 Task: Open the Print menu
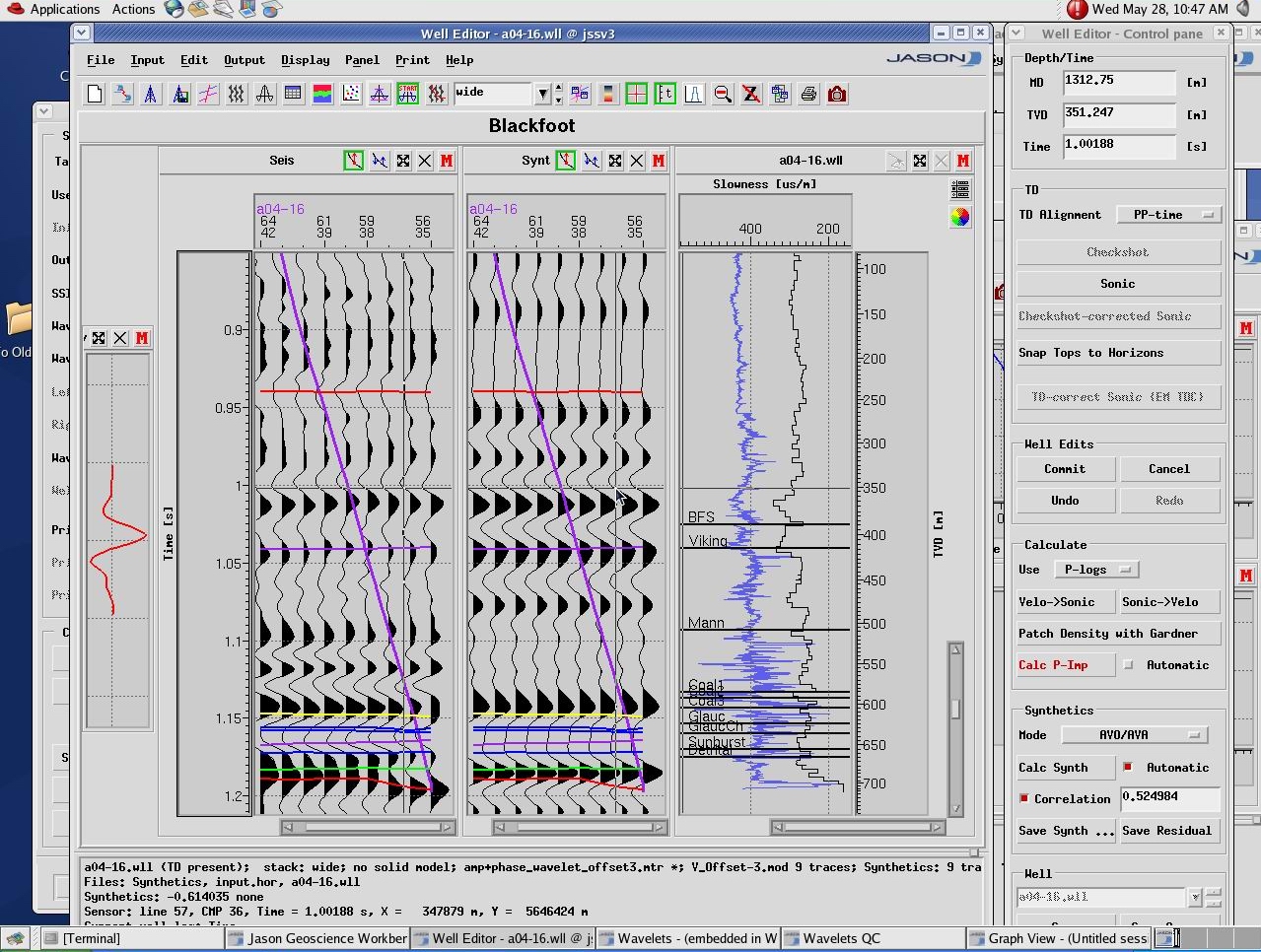click(412, 60)
